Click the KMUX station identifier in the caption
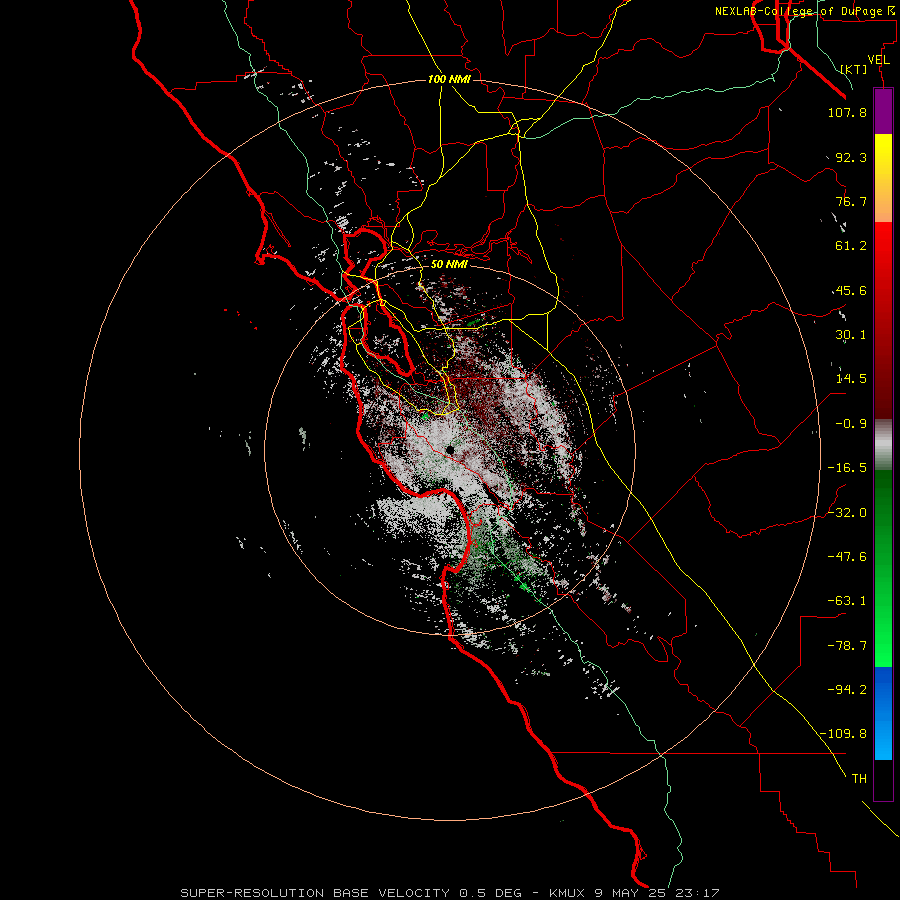The image size is (900, 900). (x=568, y=893)
